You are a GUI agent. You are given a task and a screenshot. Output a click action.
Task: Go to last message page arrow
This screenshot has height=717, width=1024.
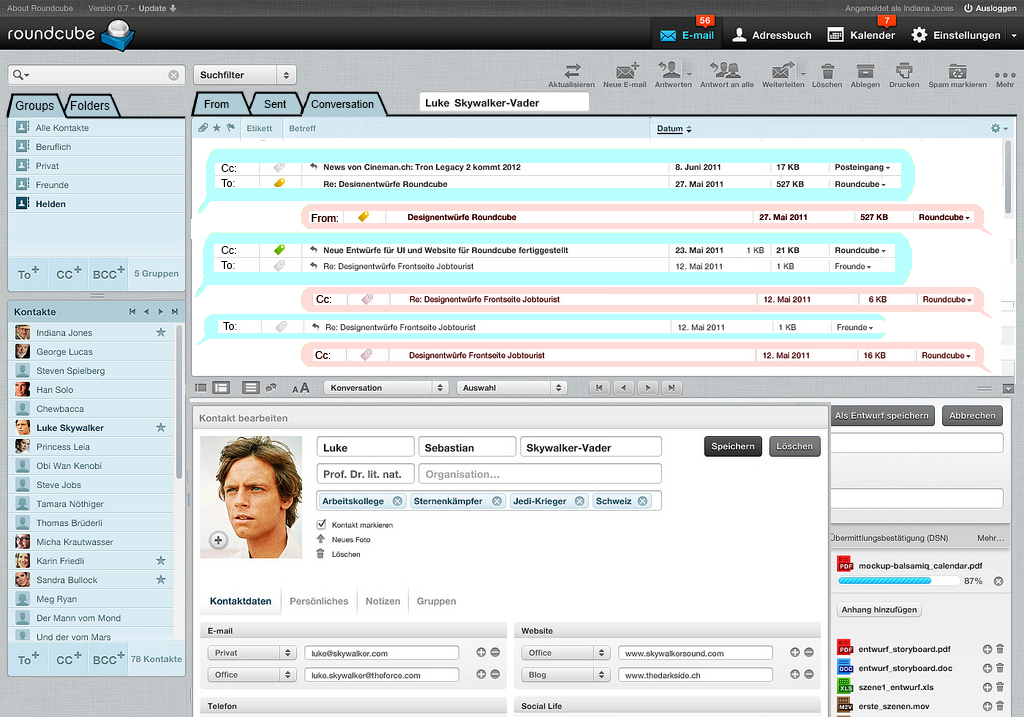671,388
